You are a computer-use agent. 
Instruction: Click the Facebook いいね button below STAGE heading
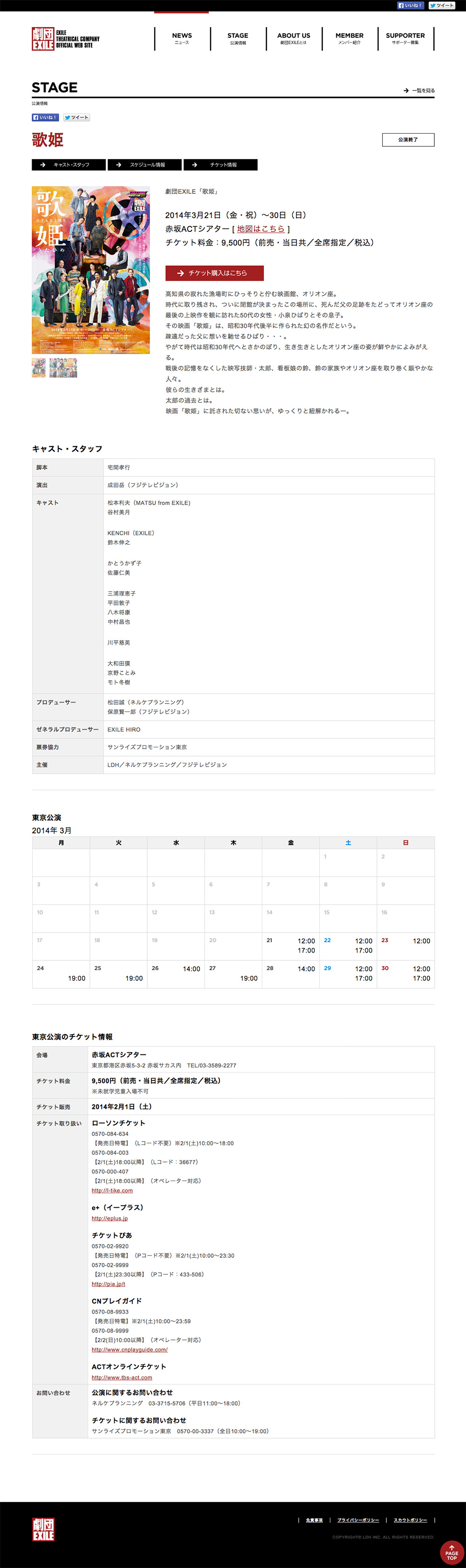(45, 117)
